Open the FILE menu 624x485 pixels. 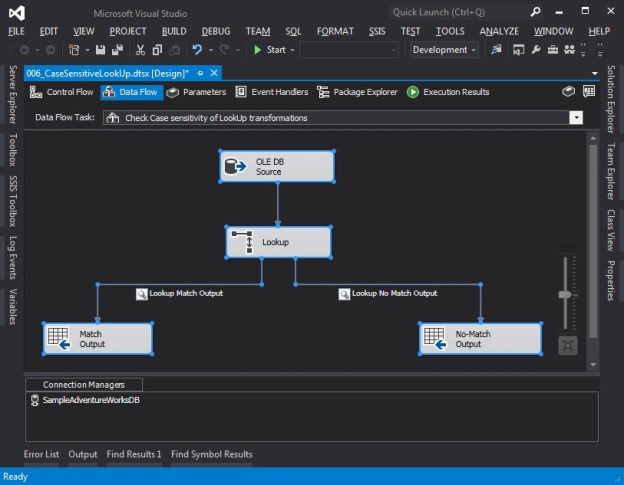pyautogui.click(x=16, y=31)
